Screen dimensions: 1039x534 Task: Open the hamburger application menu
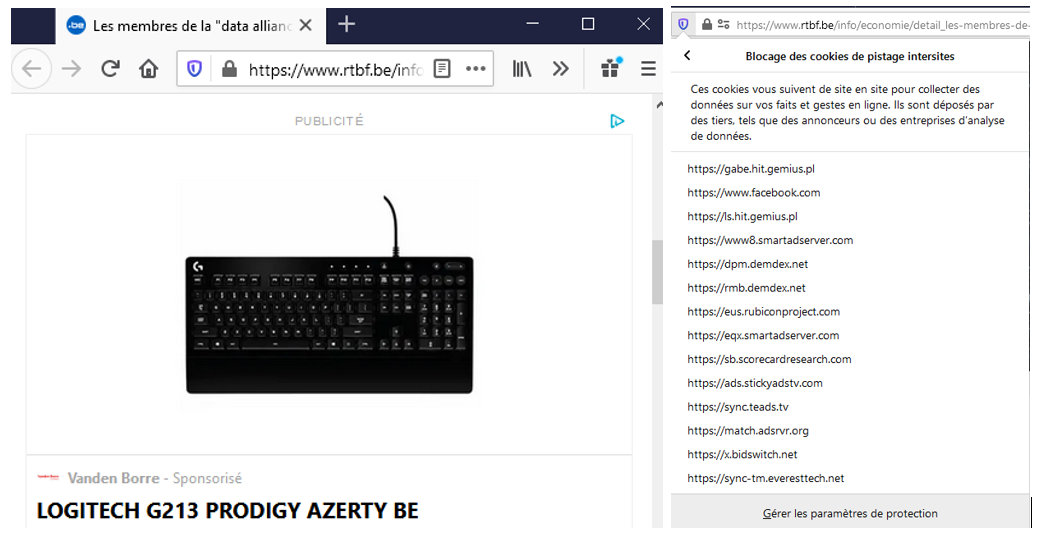click(x=648, y=68)
